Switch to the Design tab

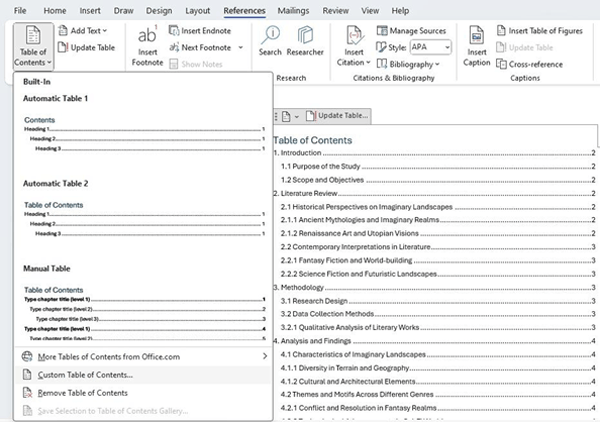(159, 11)
